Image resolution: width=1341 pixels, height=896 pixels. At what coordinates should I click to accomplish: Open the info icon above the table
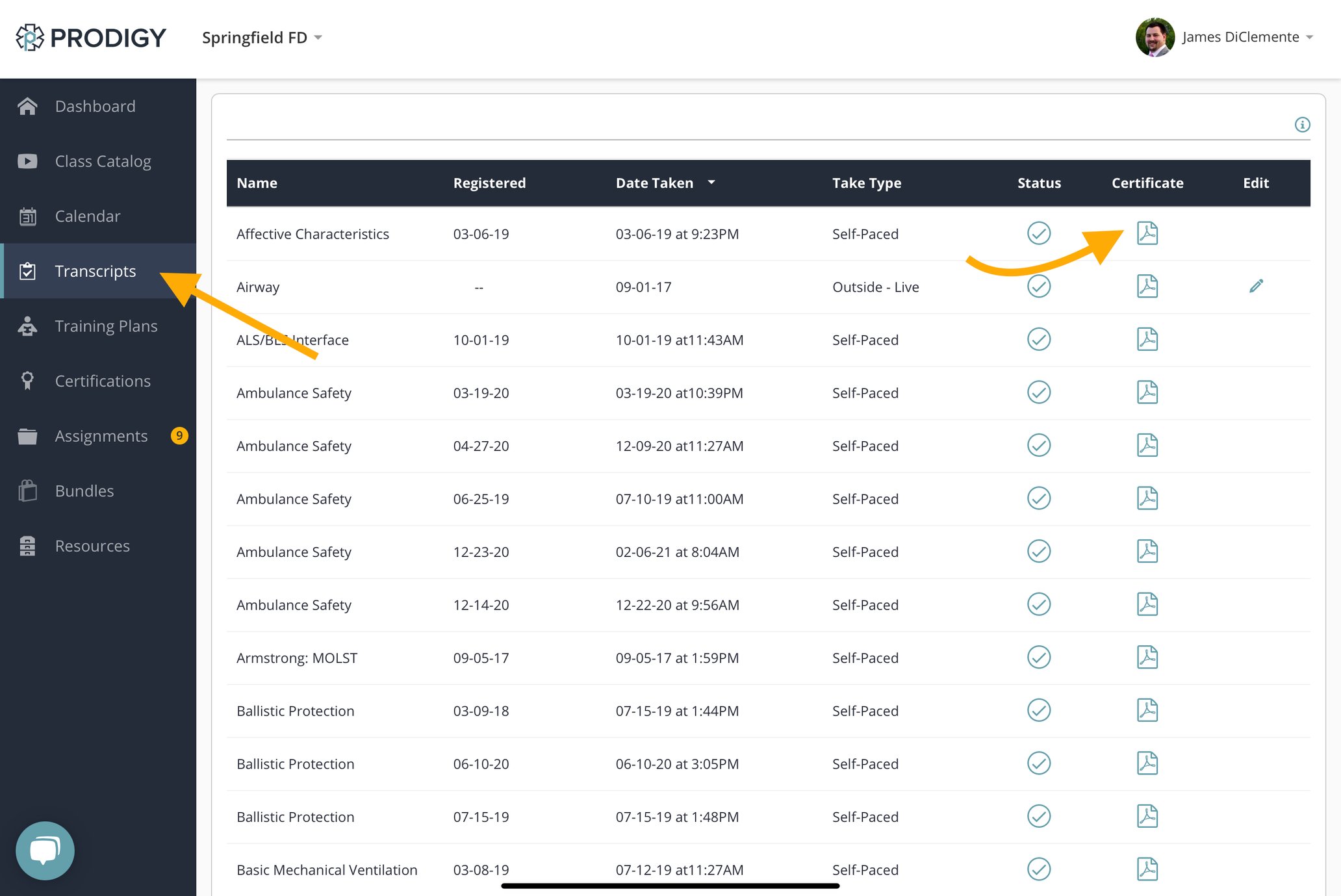coord(1302,124)
